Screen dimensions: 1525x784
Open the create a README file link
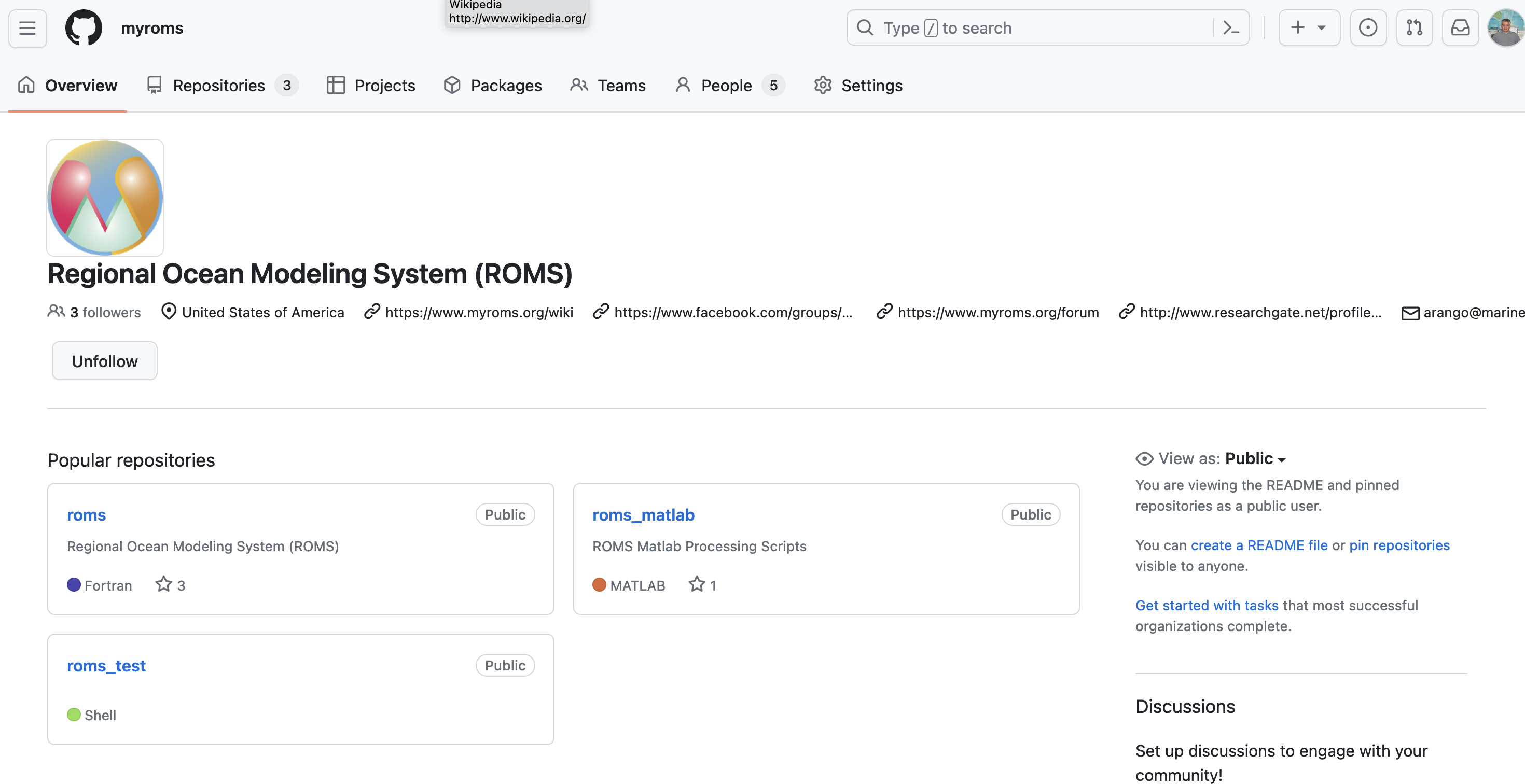[1259, 545]
